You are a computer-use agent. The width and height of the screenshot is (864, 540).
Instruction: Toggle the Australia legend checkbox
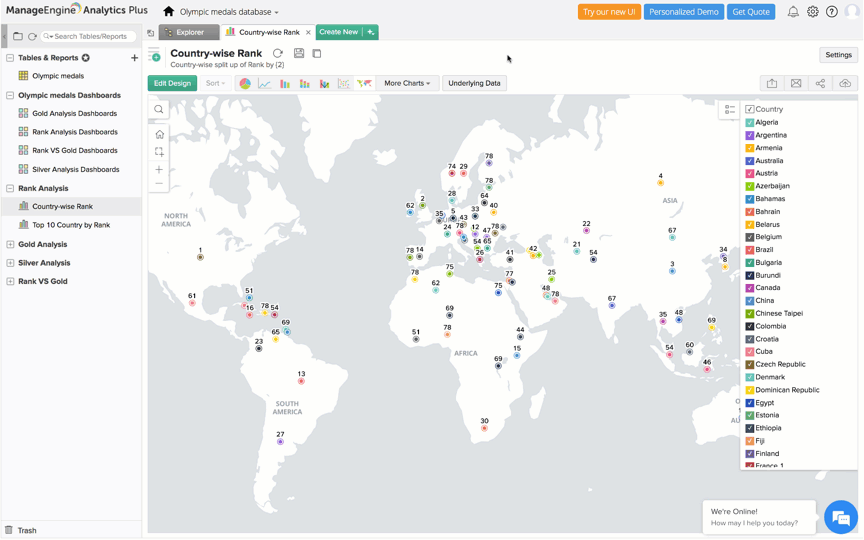pos(749,161)
